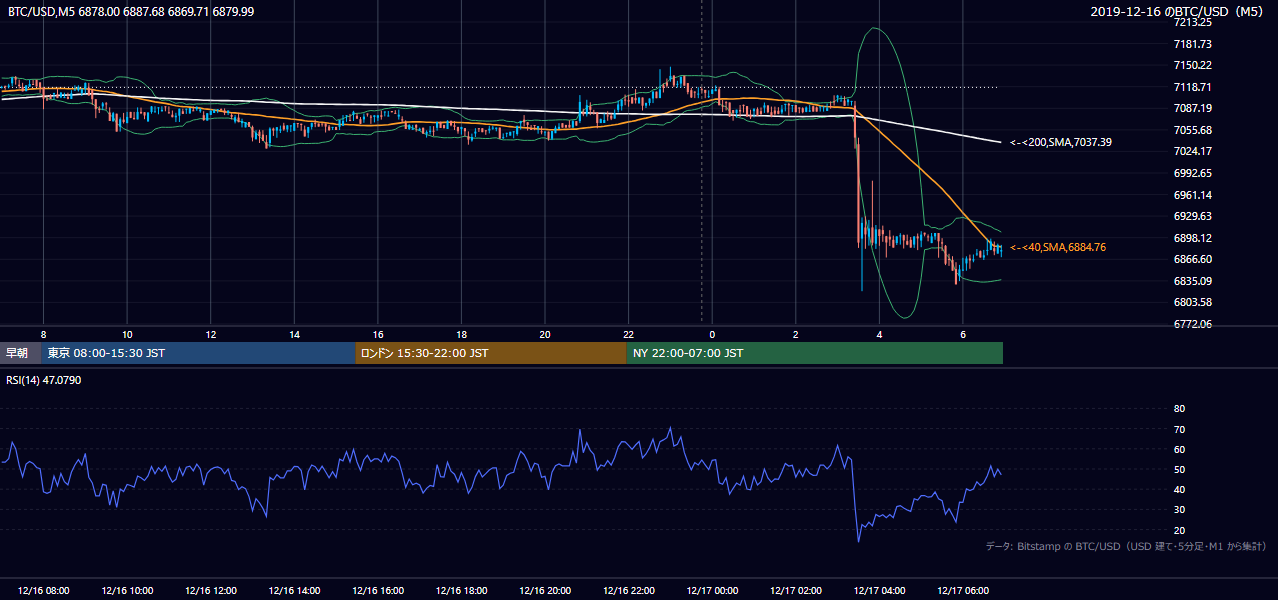Screen dimensions: 1278x600
Task: Click the 12/16 14:00 date label
Action: pos(294,591)
